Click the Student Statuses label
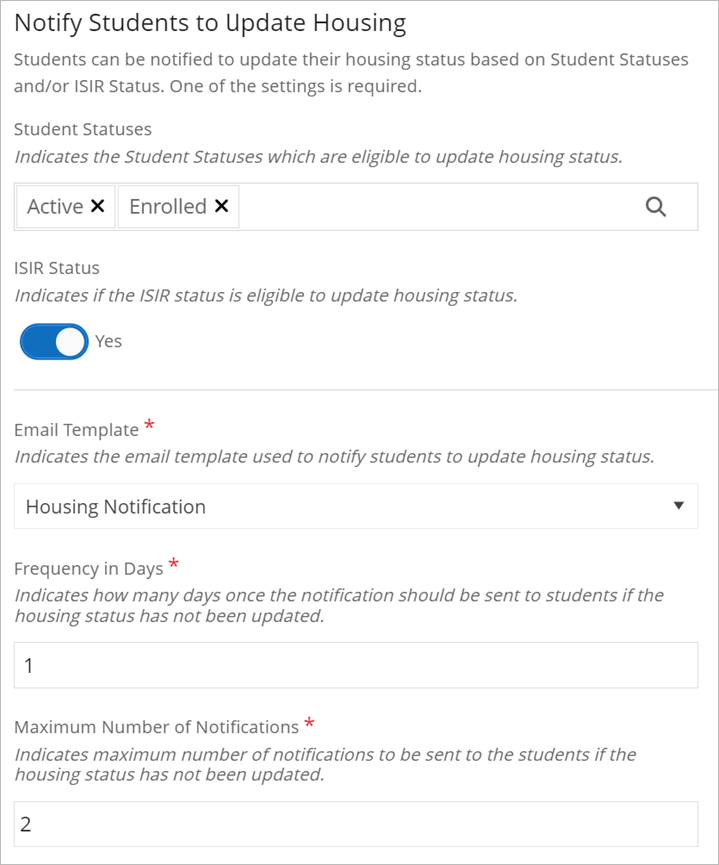 tap(83, 129)
